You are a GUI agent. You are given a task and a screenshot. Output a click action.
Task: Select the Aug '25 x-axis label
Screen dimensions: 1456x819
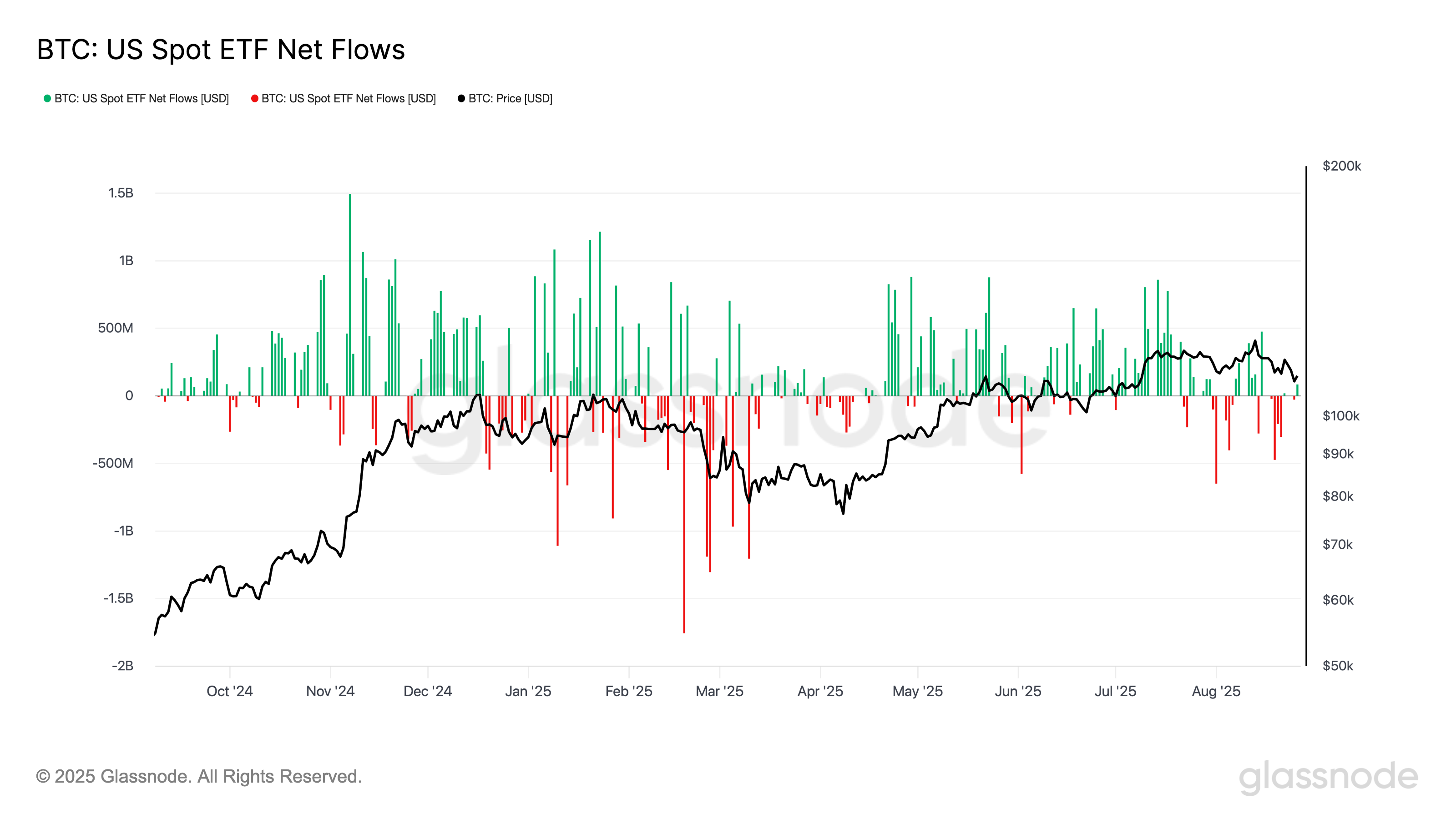click(x=1216, y=691)
